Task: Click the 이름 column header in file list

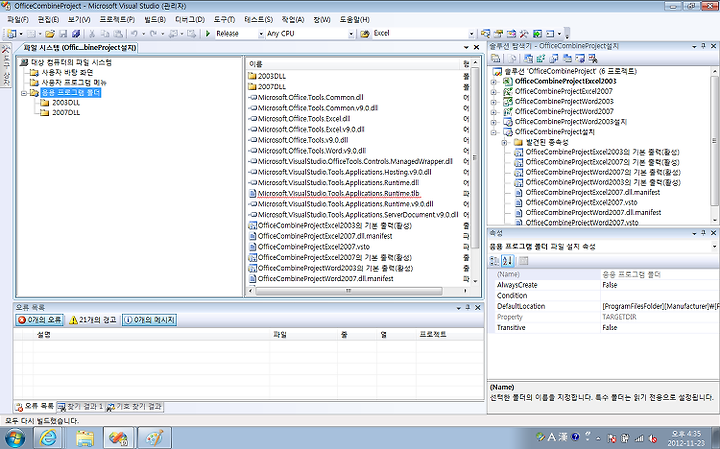Action: point(353,64)
